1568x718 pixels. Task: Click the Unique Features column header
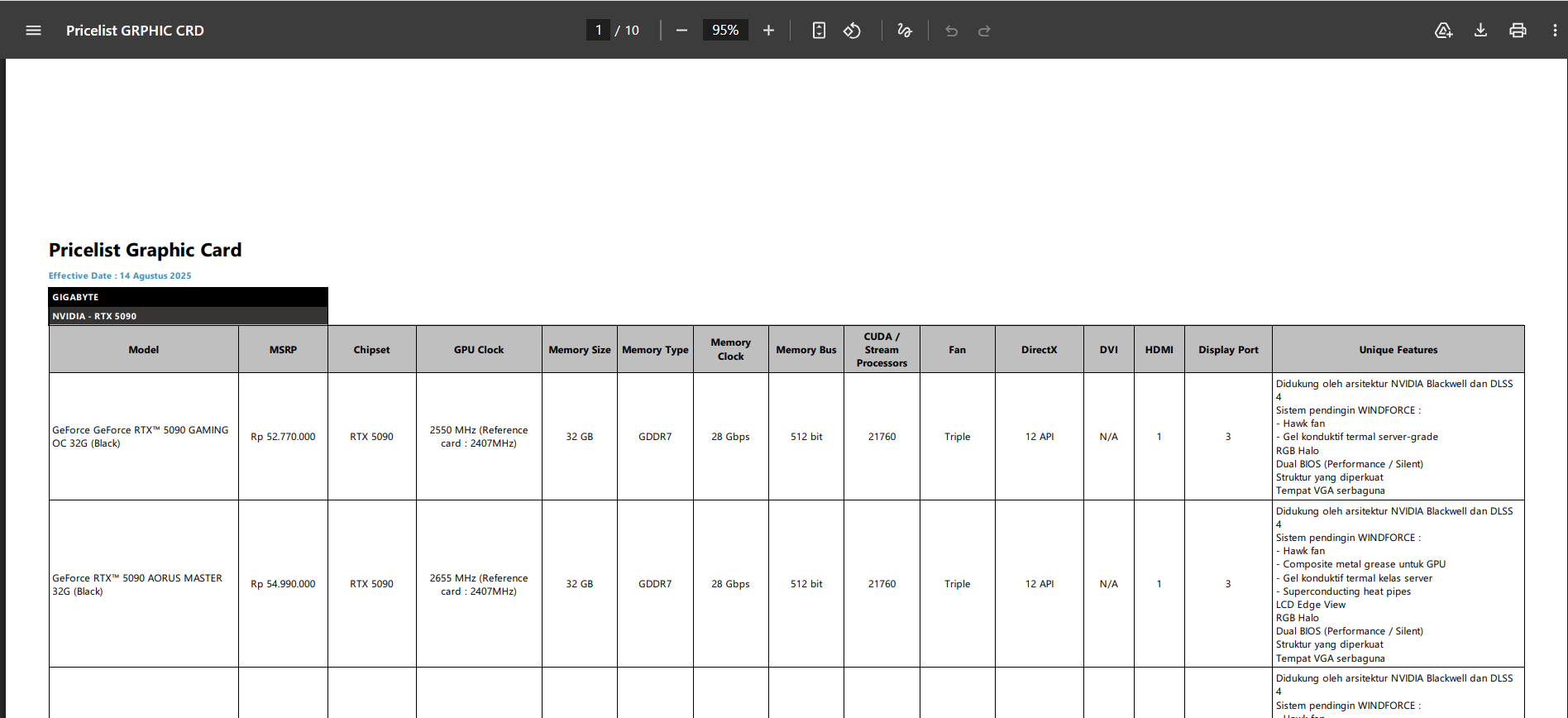[1398, 350]
